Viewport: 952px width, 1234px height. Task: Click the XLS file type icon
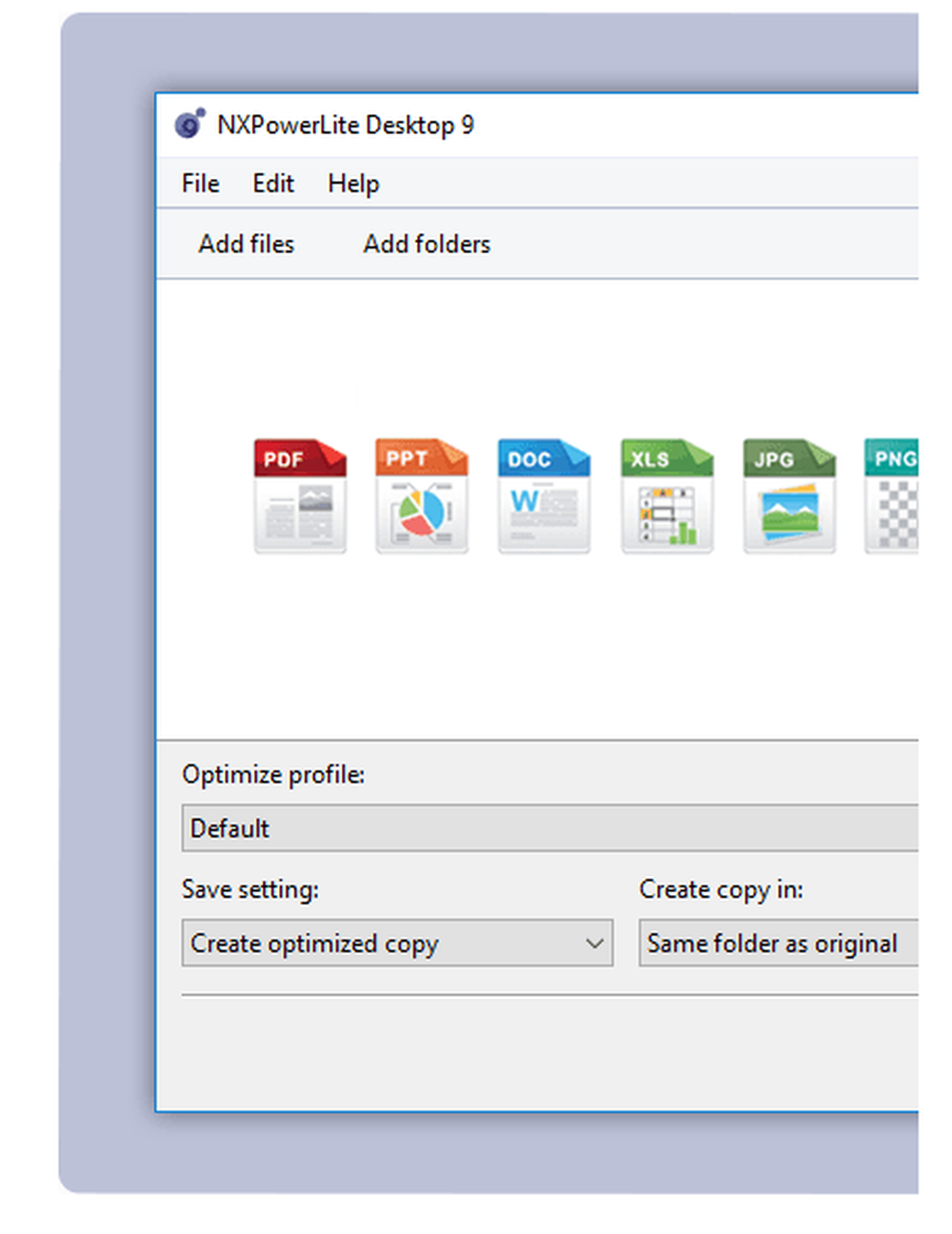point(666,495)
